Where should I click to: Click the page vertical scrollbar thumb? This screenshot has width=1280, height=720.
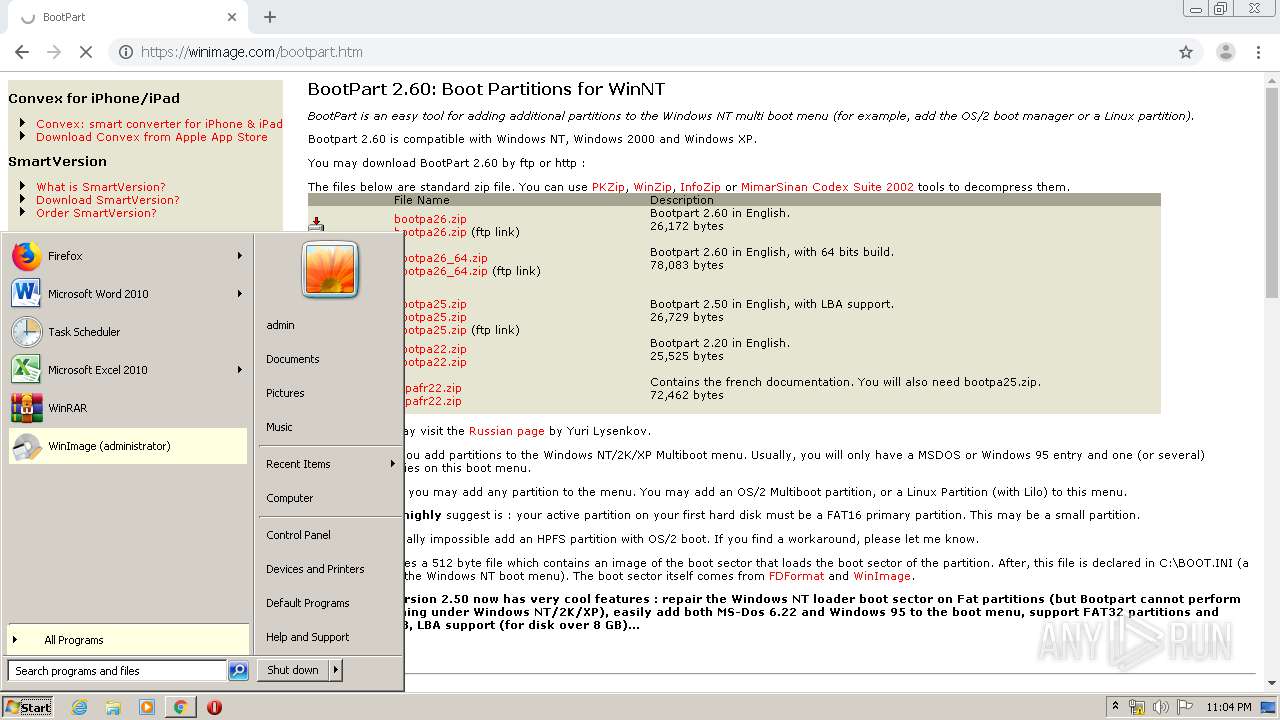1272,193
